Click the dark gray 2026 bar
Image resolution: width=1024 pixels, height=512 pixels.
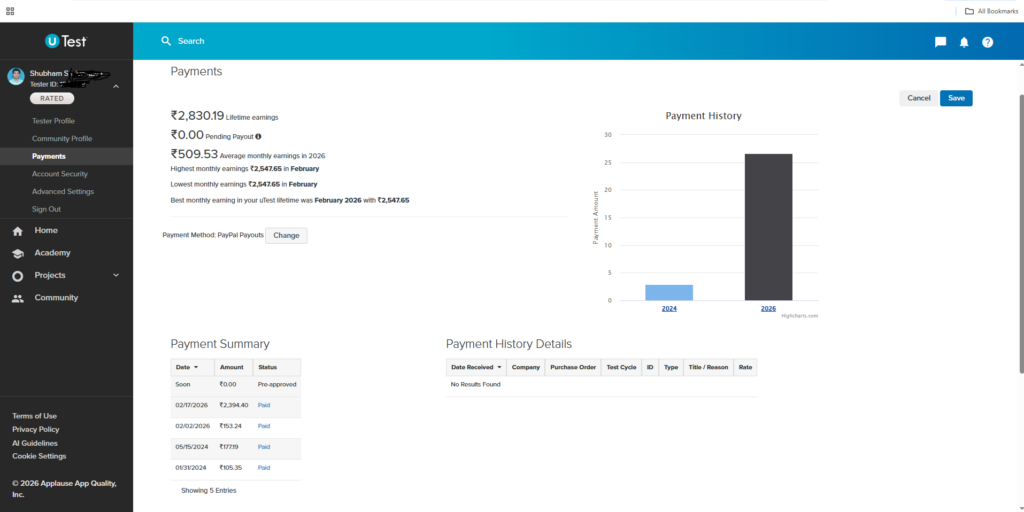pyautogui.click(x=769, y=227)
